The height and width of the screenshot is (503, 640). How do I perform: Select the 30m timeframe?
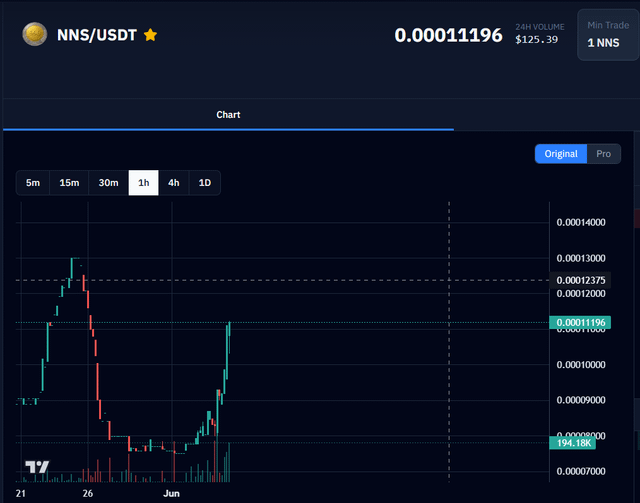[x=108, y=183]
